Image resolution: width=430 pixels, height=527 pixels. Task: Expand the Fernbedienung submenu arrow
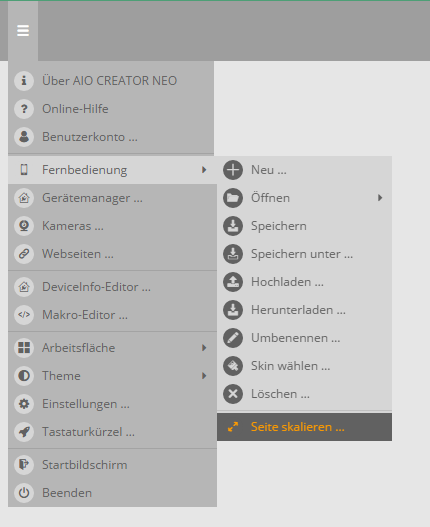[204, 170]
